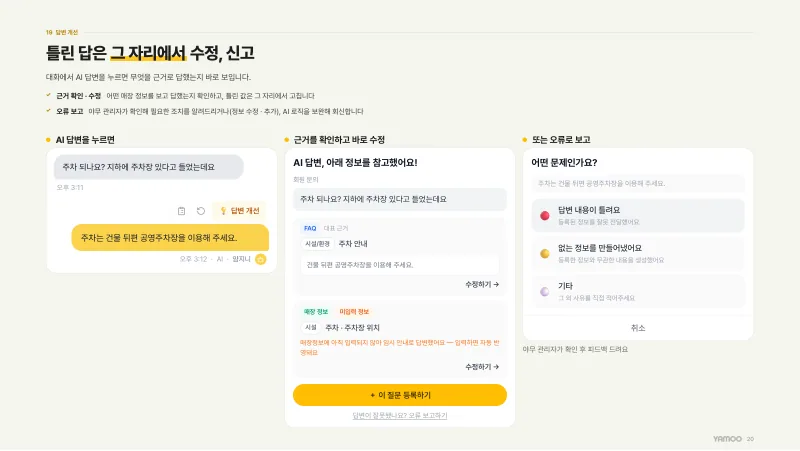The width and height of the screenshot is (800, 451).
Task: Click the 취소 button in the report dialog
Action: 638,328
